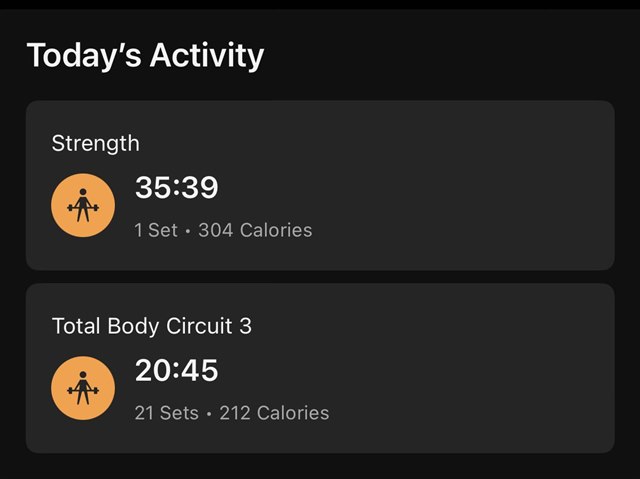Select the 35:39 workout duration

coord(176,187)
